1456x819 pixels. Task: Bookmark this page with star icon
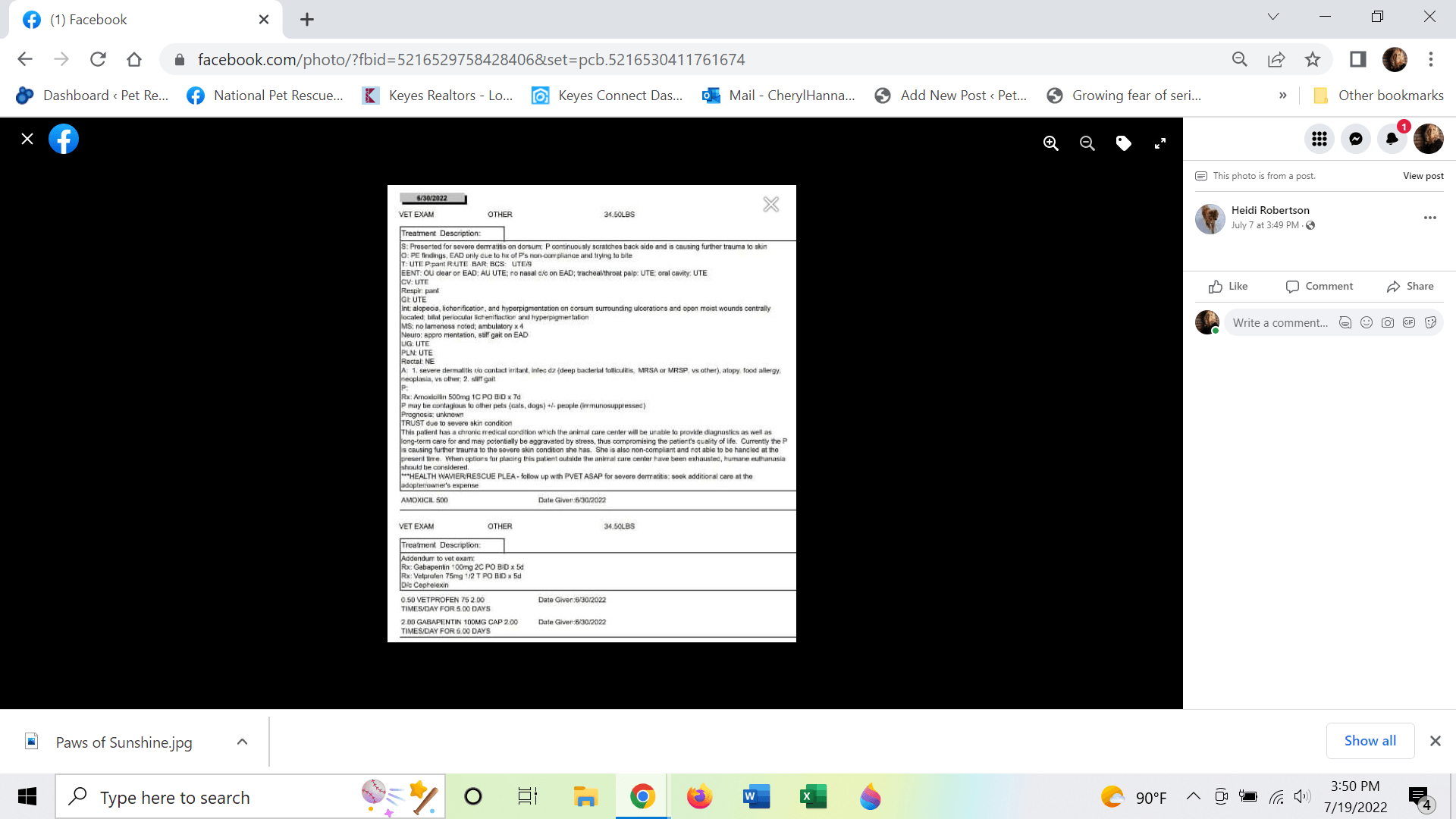1313,59
